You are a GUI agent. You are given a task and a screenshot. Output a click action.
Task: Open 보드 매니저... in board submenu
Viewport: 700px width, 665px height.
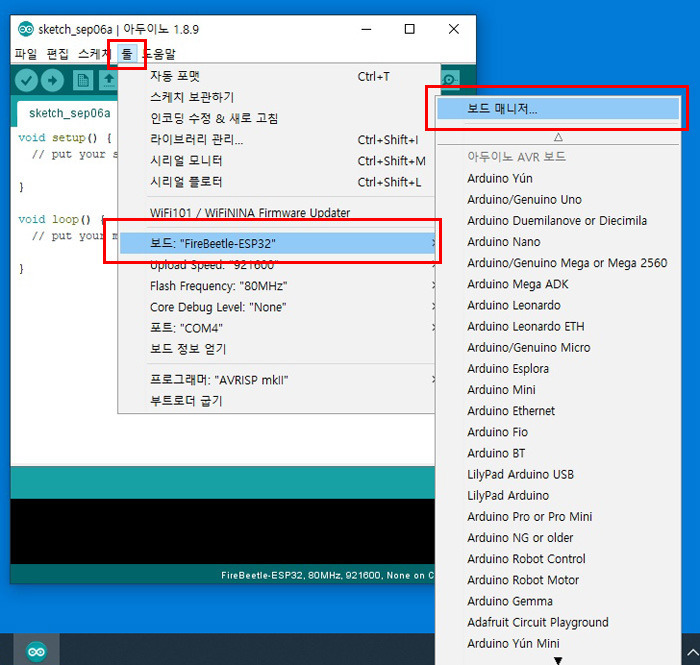[x=558, y=108]
